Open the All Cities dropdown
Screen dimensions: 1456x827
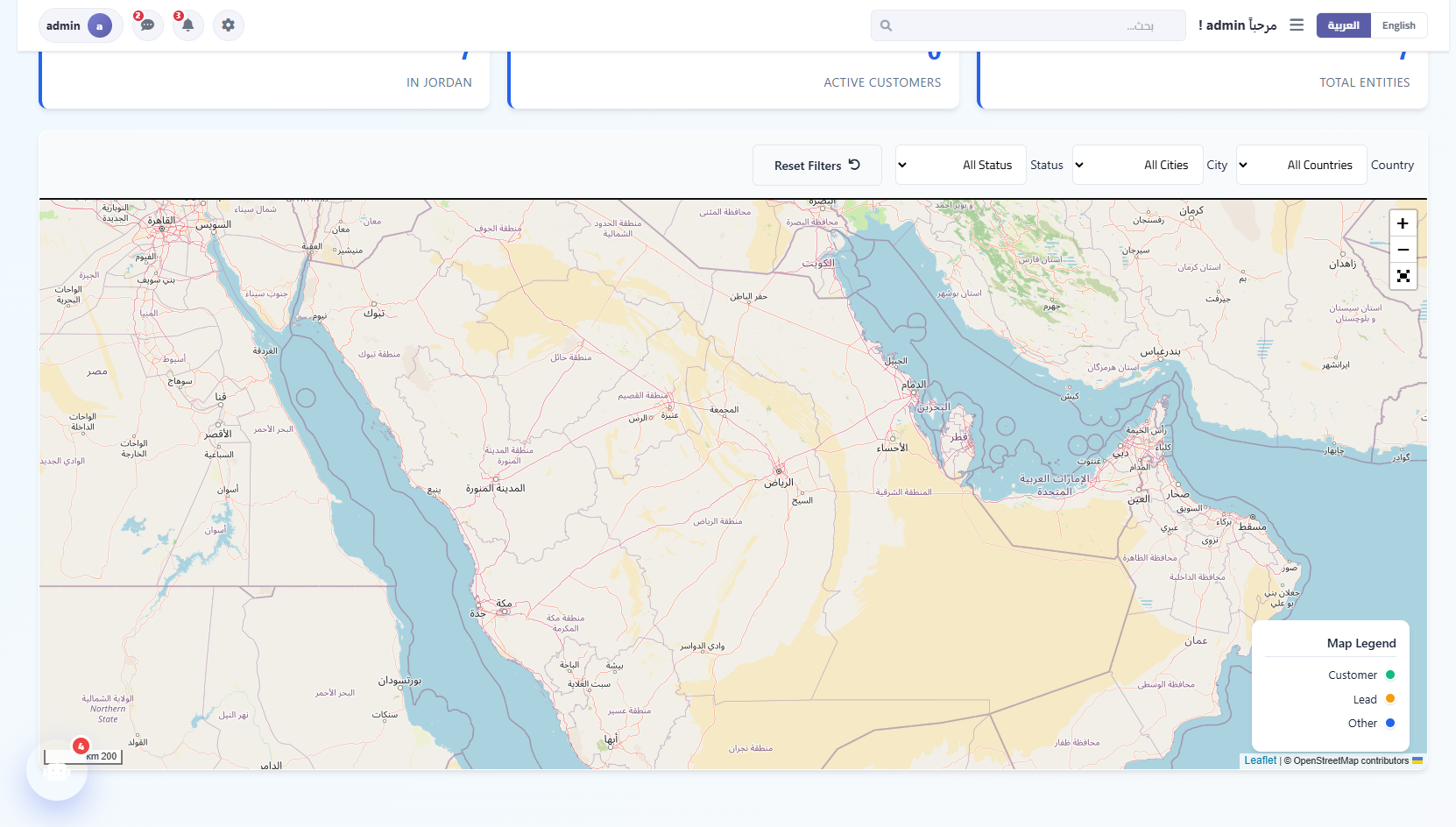(1136, 165)
